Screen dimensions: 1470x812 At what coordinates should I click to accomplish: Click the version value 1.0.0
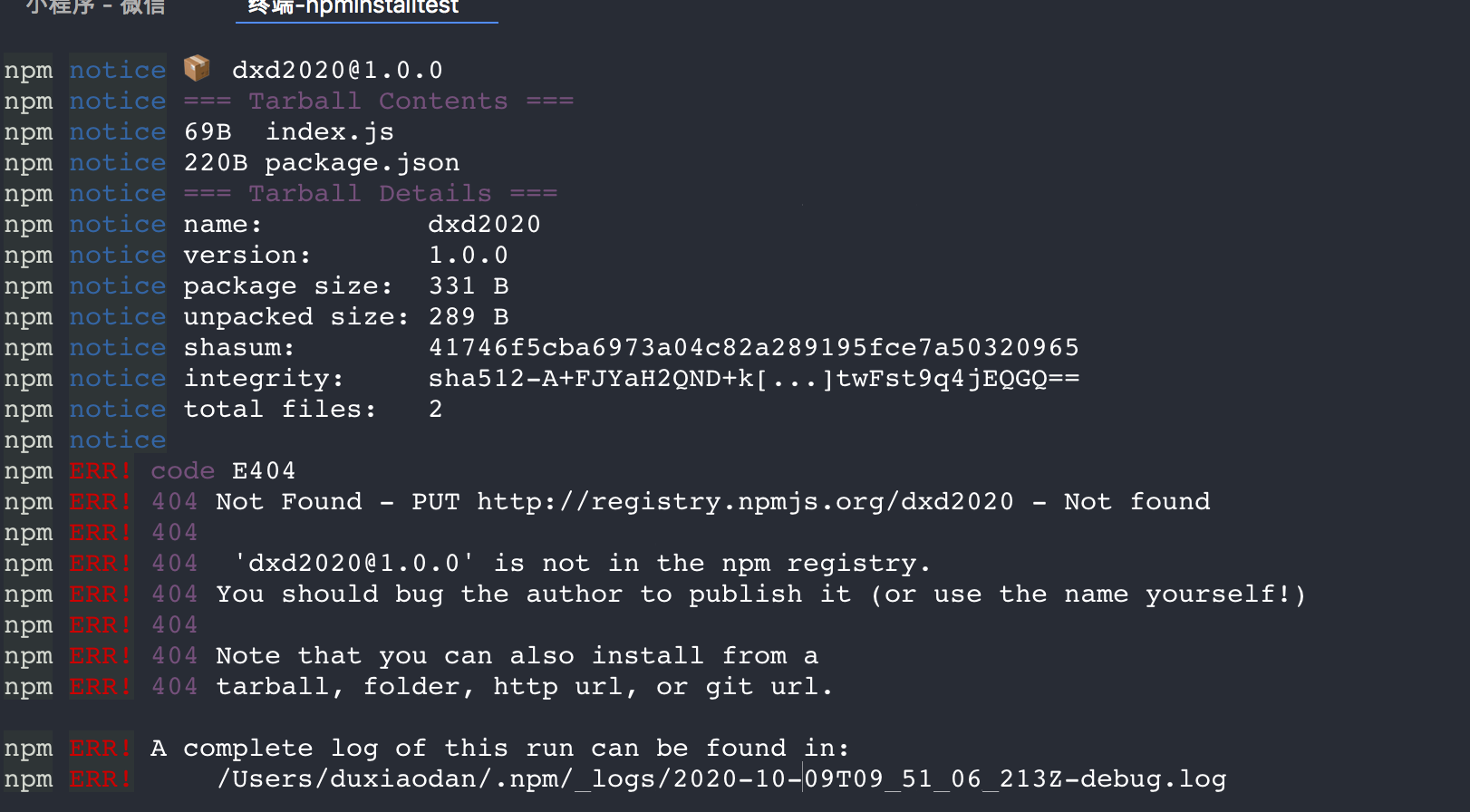[x=469, y=256]
